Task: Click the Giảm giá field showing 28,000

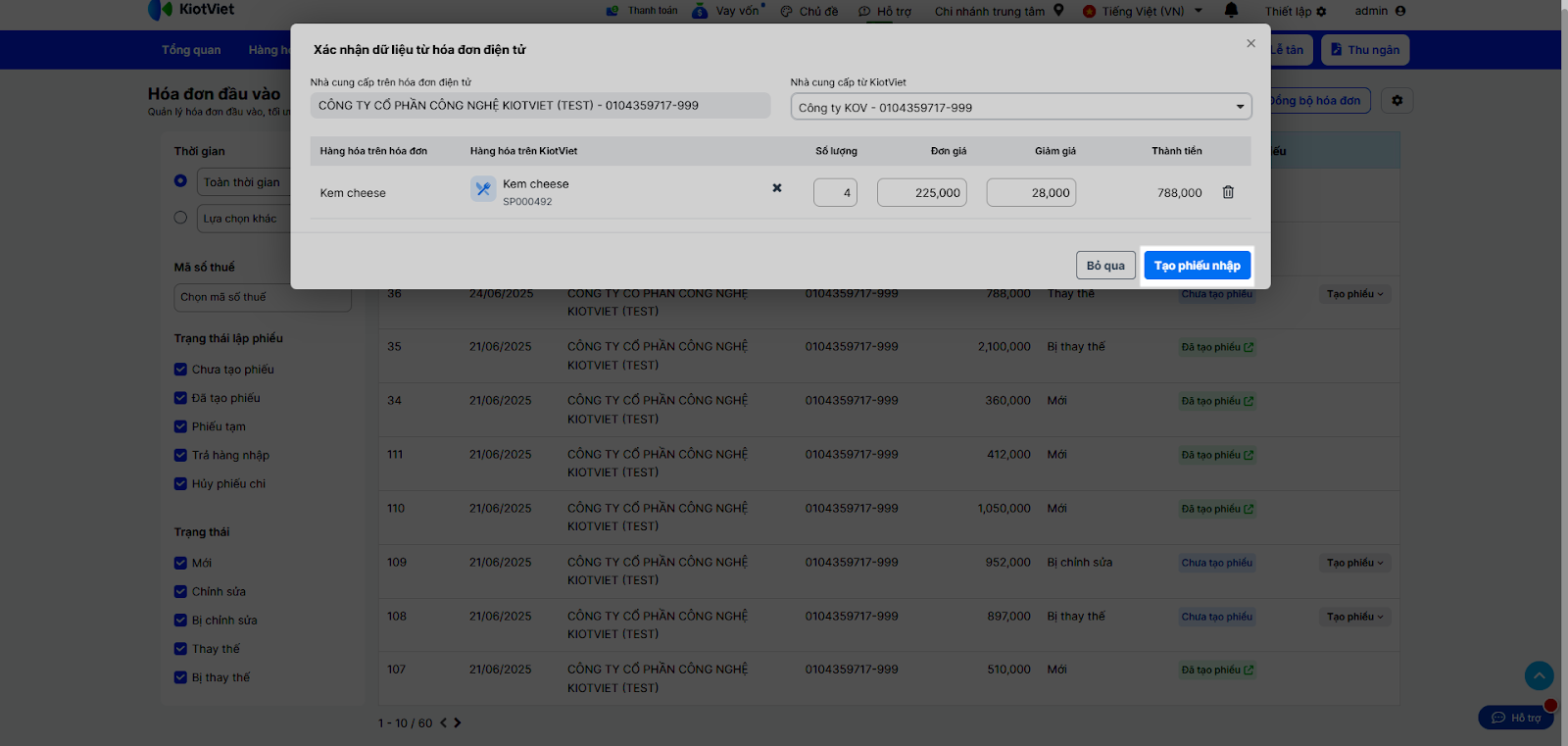Action: [1031, 192]
